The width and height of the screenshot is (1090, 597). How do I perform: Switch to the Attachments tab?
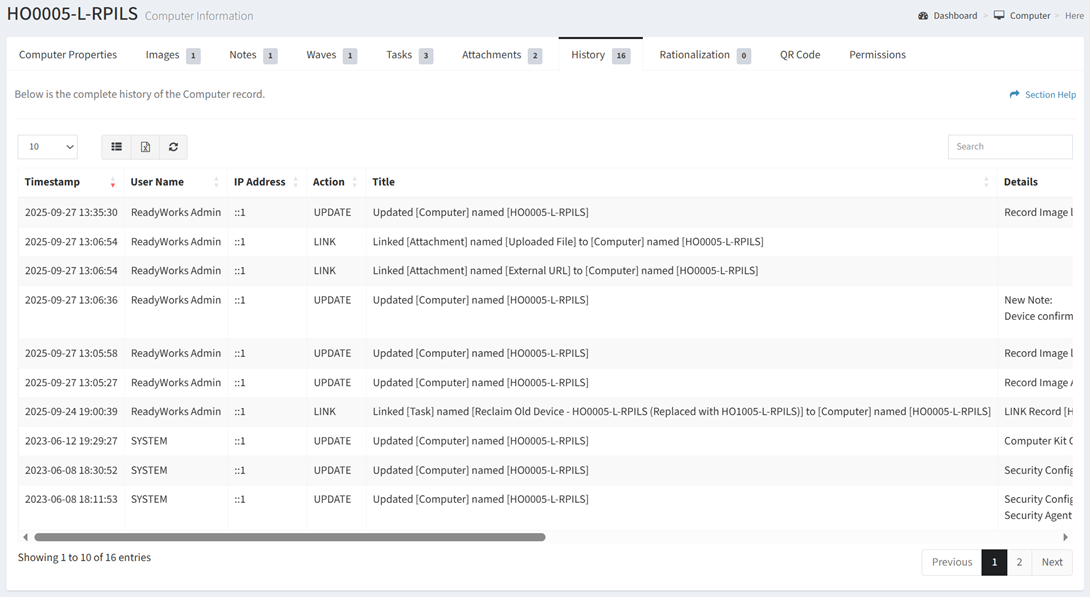(501, 55)
